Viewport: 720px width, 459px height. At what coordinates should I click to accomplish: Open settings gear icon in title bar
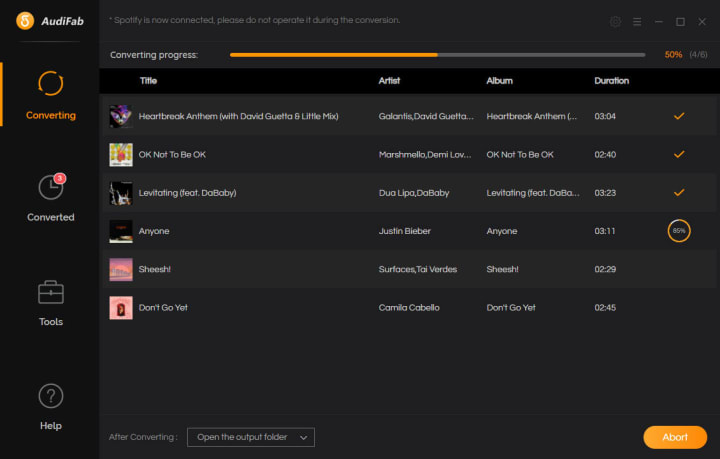[615, 22]
